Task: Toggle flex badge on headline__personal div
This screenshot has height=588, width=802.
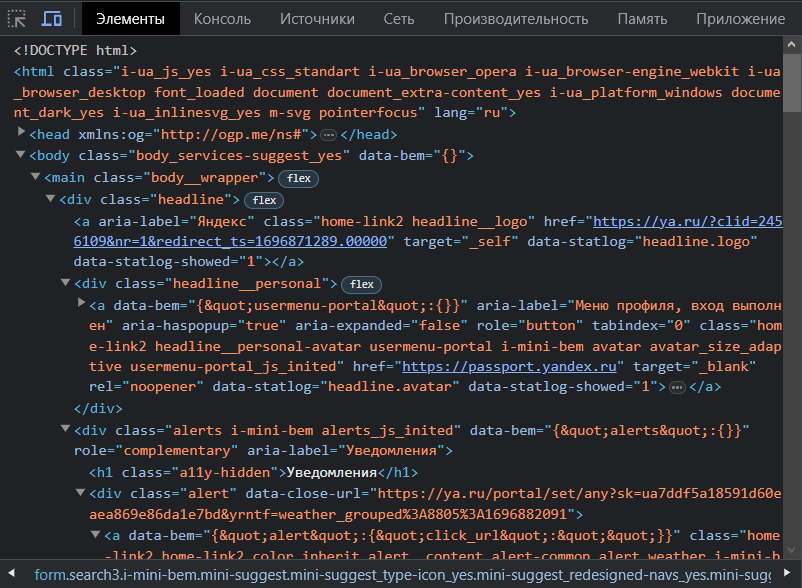Action: pyautogui.click(x=362, y=284)
